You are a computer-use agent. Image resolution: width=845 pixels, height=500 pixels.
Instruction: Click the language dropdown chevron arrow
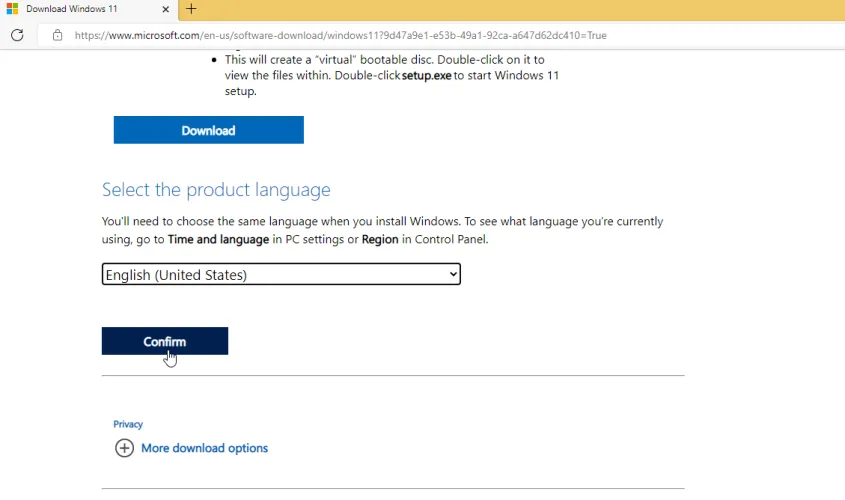click(x=453, y=274)
